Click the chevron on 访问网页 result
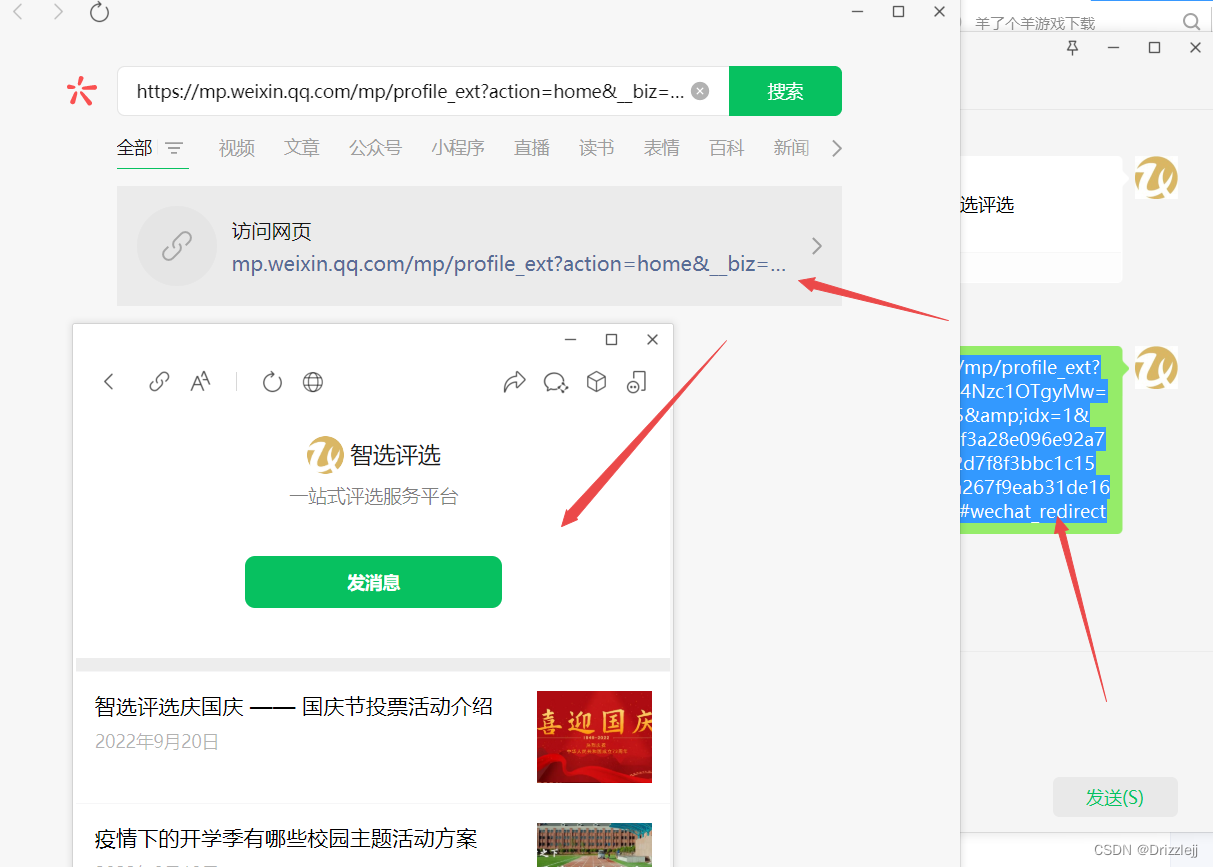The image size is (1213, 867). 817,246
